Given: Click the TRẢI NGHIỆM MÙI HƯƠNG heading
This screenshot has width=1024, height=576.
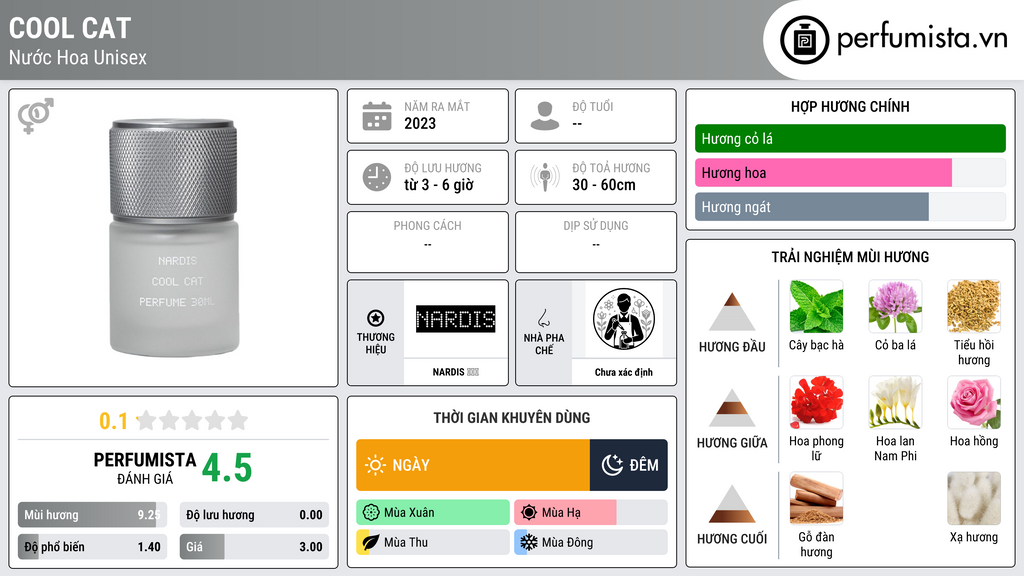Looking at the screenshot, I should click(850, 257).
